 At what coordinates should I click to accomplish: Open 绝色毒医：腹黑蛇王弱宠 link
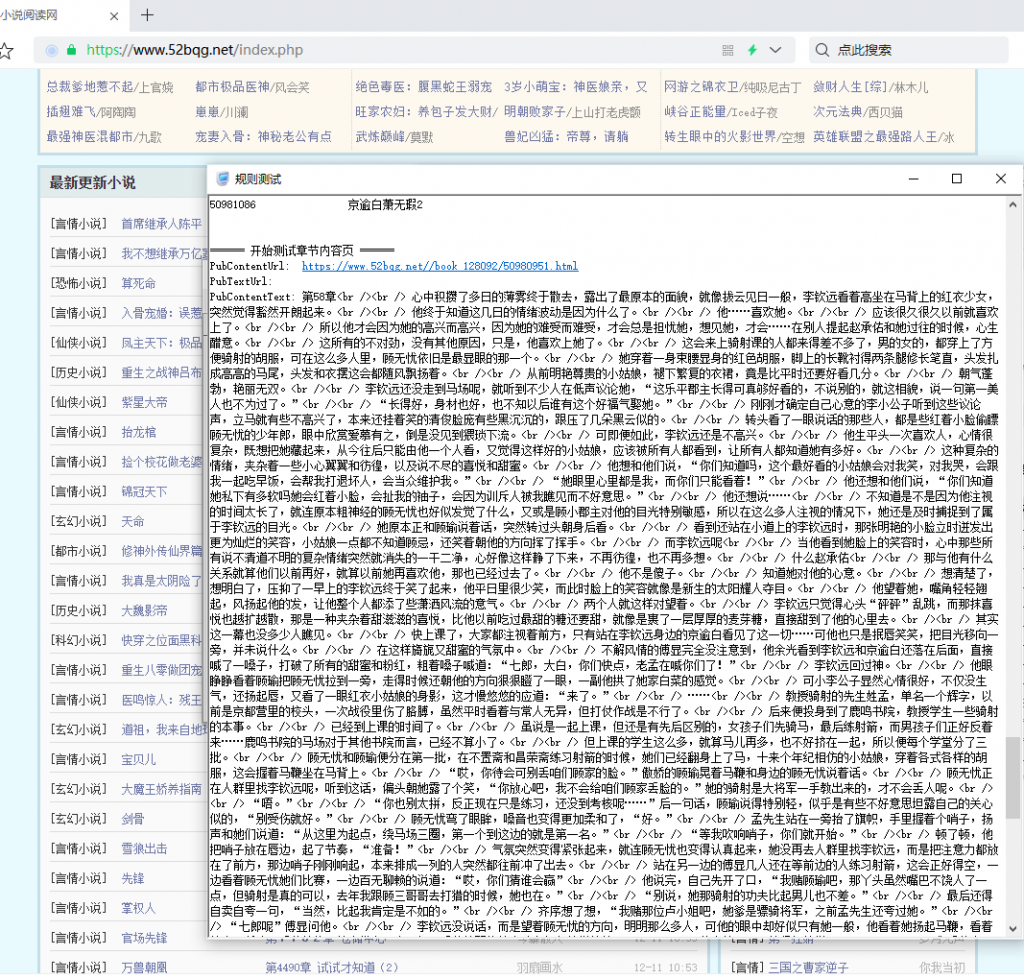(x=423, y=87)
